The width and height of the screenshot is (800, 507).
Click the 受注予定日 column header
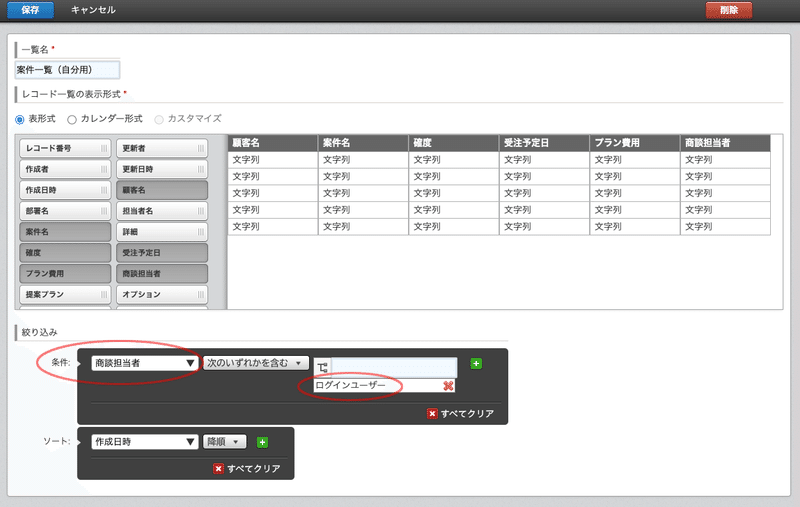coord(544,143)
